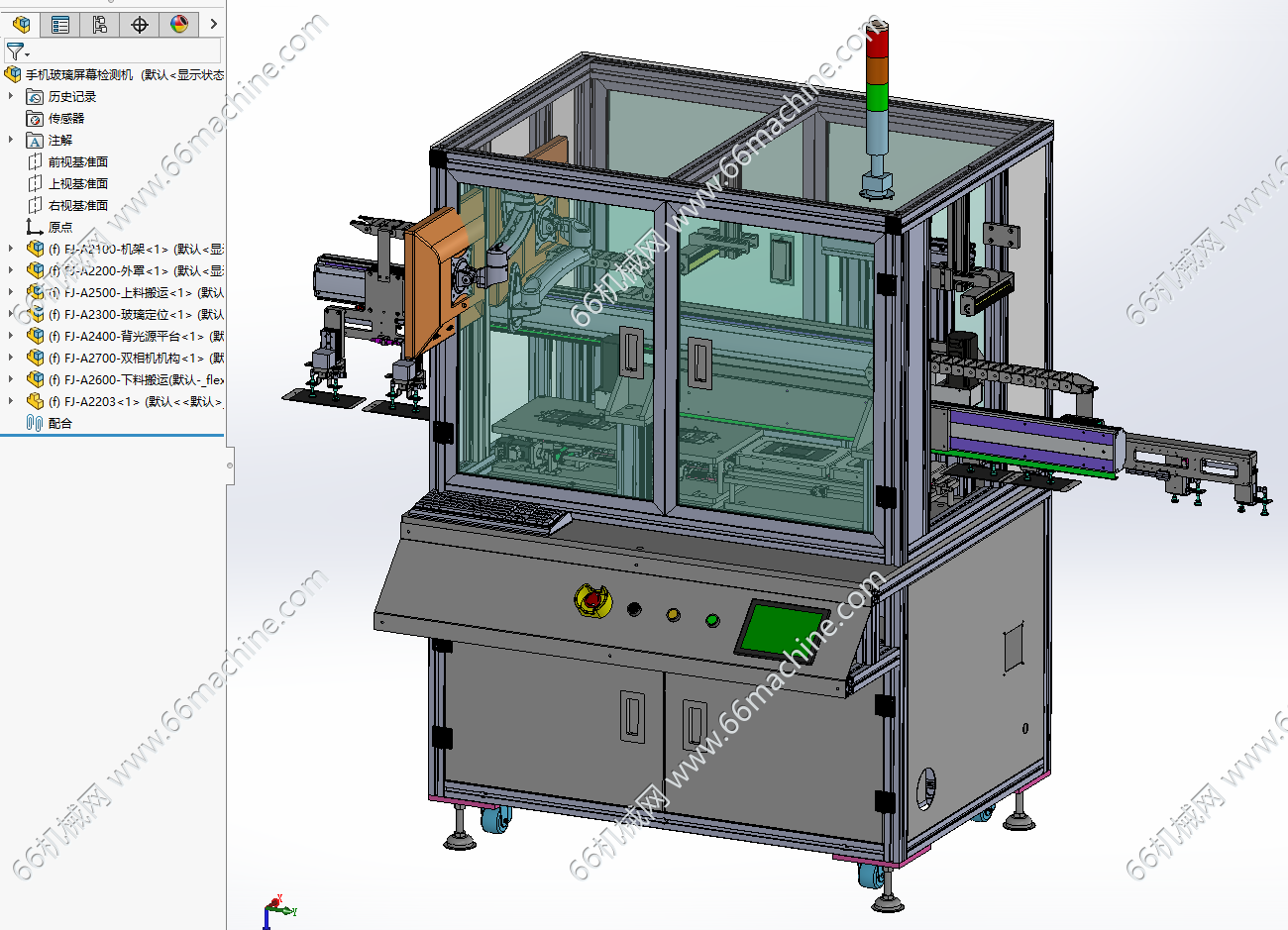Open the DimXpertManager crosshair tab
The image size is (1288, 930).
140,25
